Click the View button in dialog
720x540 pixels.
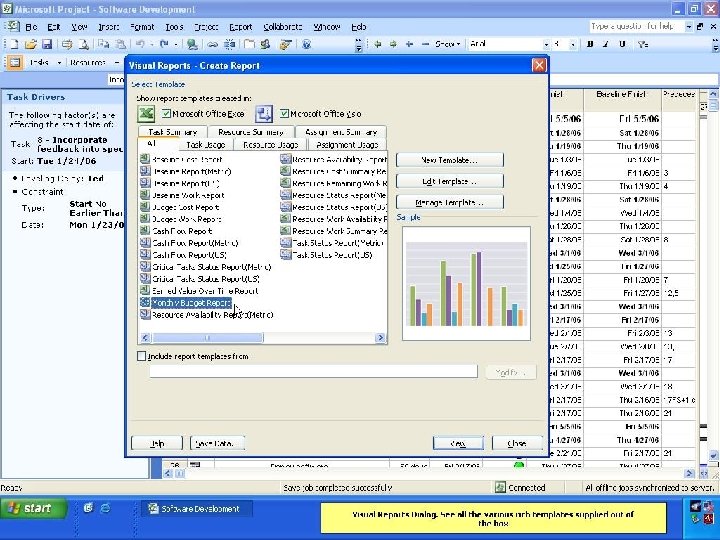[x=458, y=443]
